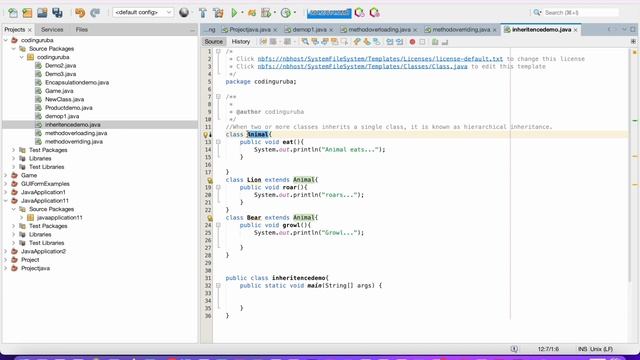
Task: Collapse codinguruba Source Packages node
Action: (x=13, y=49)
